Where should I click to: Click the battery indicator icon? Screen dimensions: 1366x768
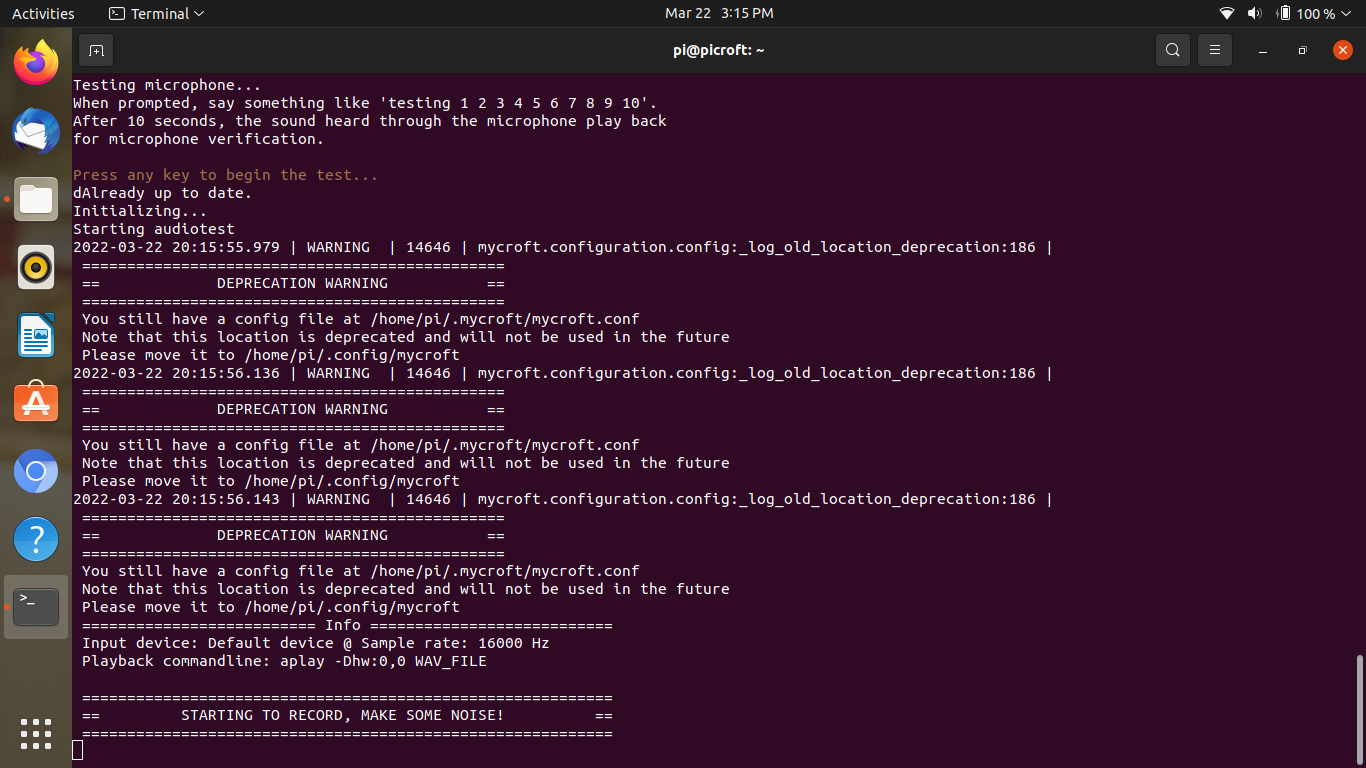point(1283,14)
